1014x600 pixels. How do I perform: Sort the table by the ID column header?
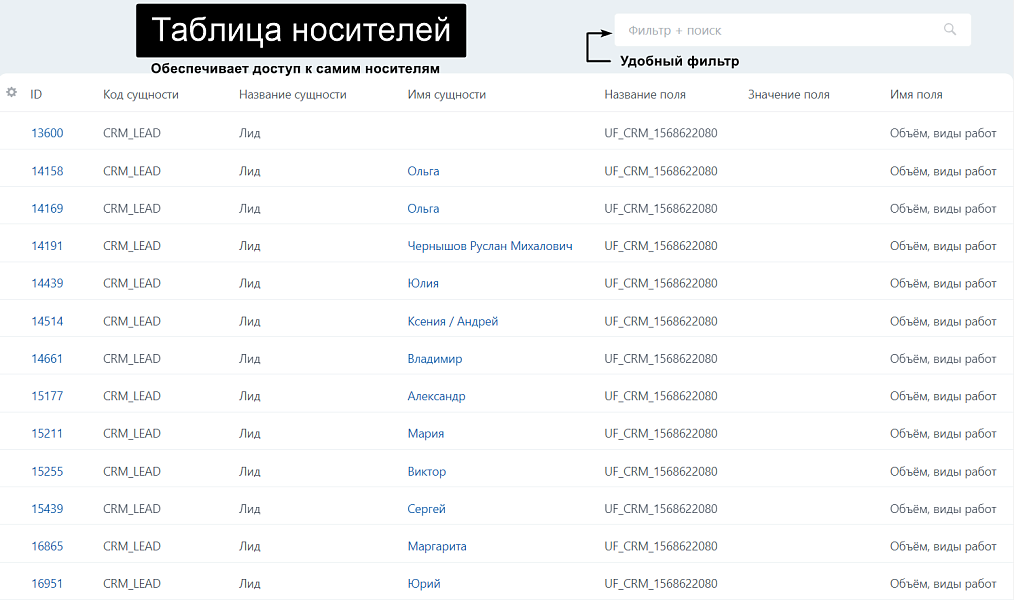point(36,93)
